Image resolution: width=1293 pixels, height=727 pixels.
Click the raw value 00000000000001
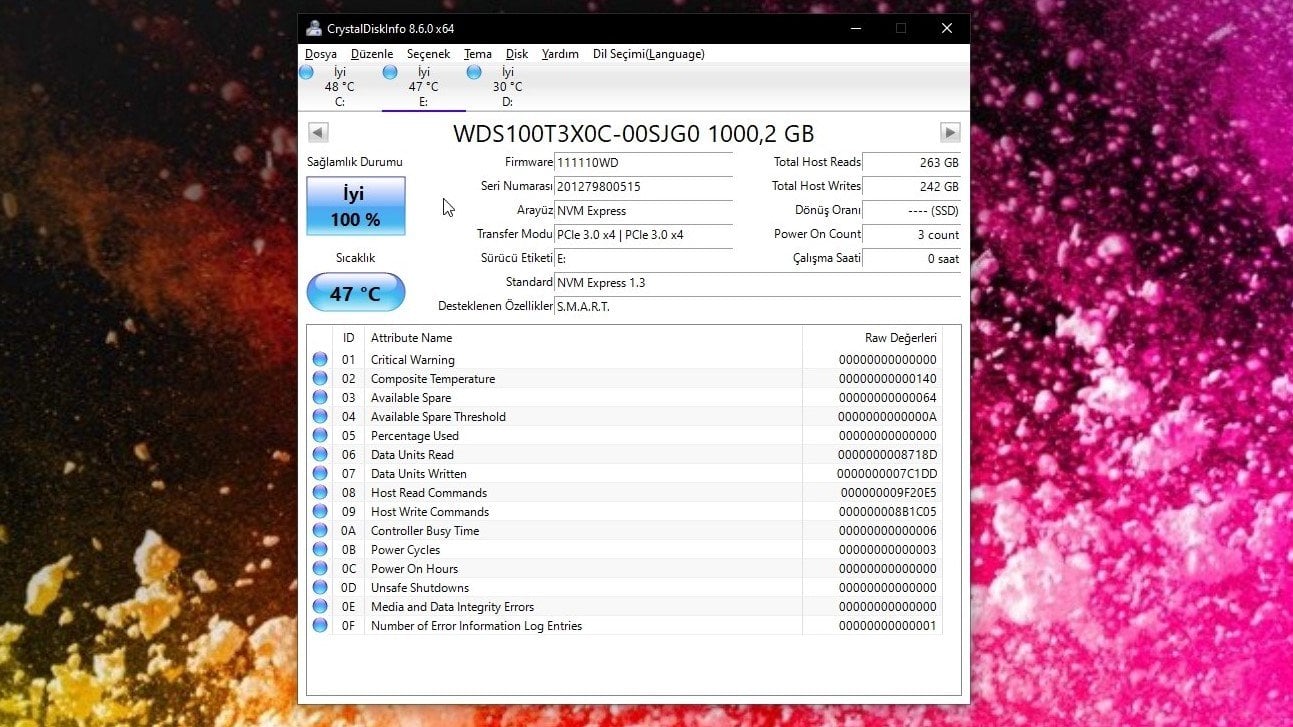point(888,626)
